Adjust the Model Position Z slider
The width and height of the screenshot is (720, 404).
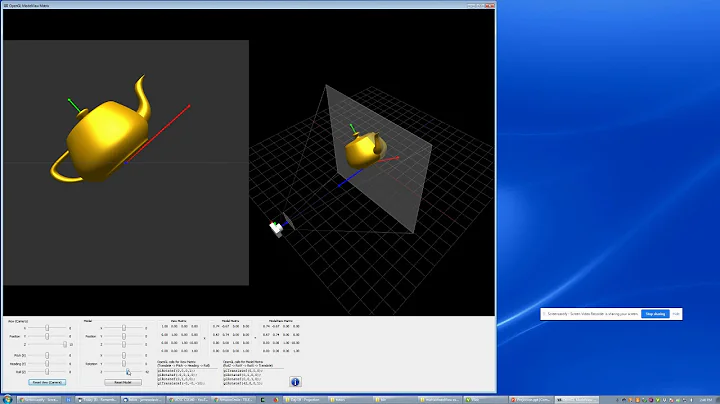pyautogui.click(x=124, y=344)
